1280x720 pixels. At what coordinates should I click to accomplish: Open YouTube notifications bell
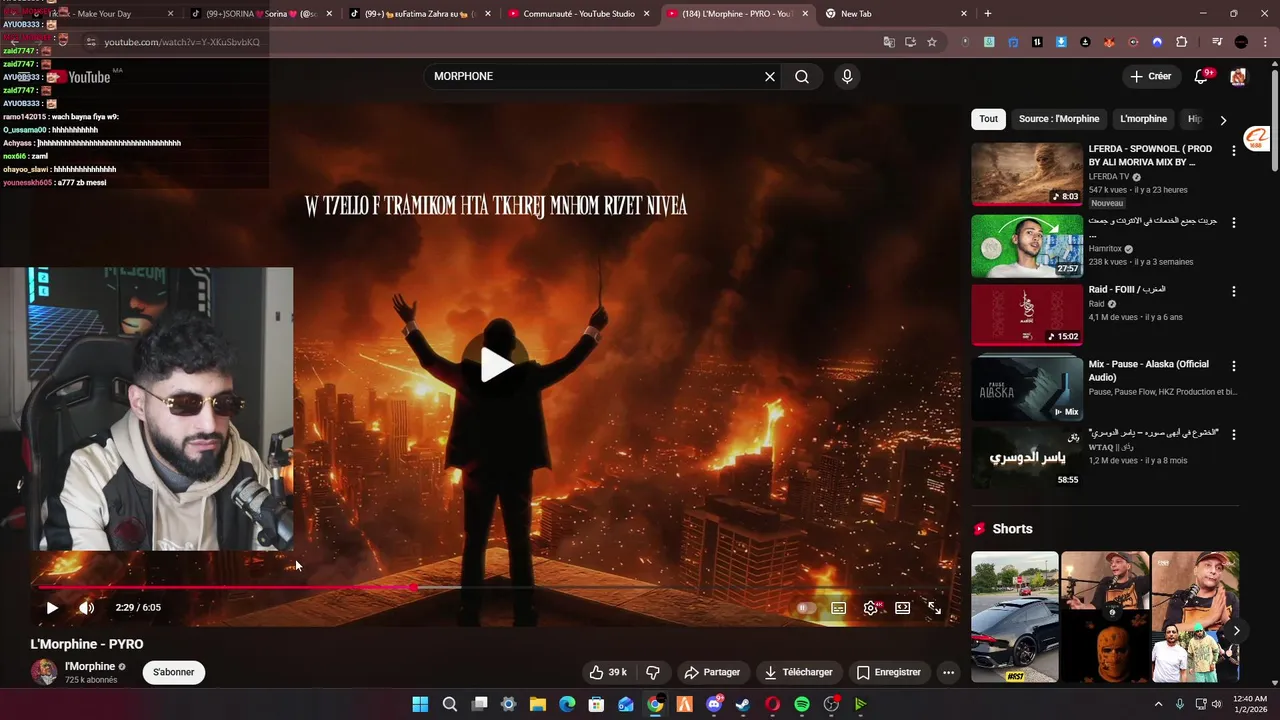pyautogui.click(x=1202, y=77)
